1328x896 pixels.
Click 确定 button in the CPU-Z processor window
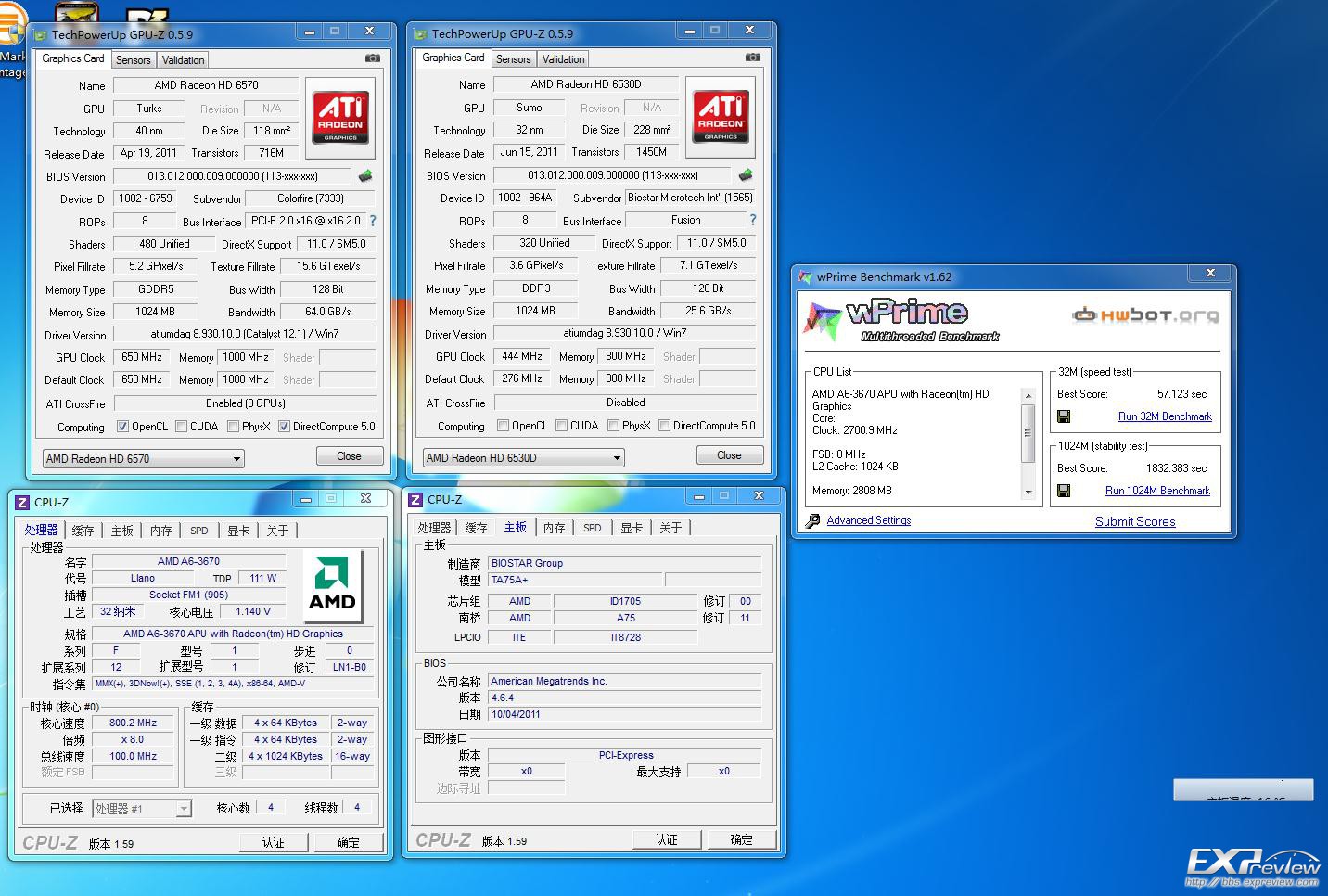(348, 842)
